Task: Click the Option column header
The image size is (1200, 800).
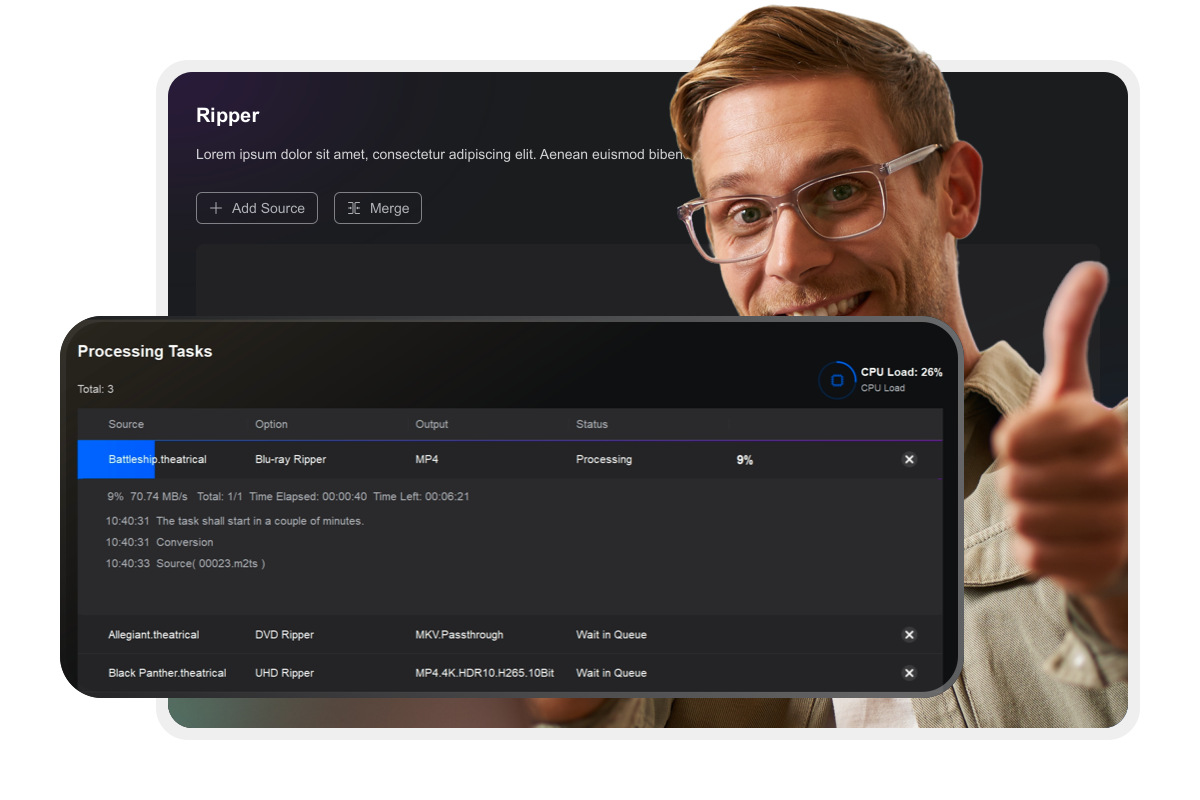Action: (x=271, y=424)
